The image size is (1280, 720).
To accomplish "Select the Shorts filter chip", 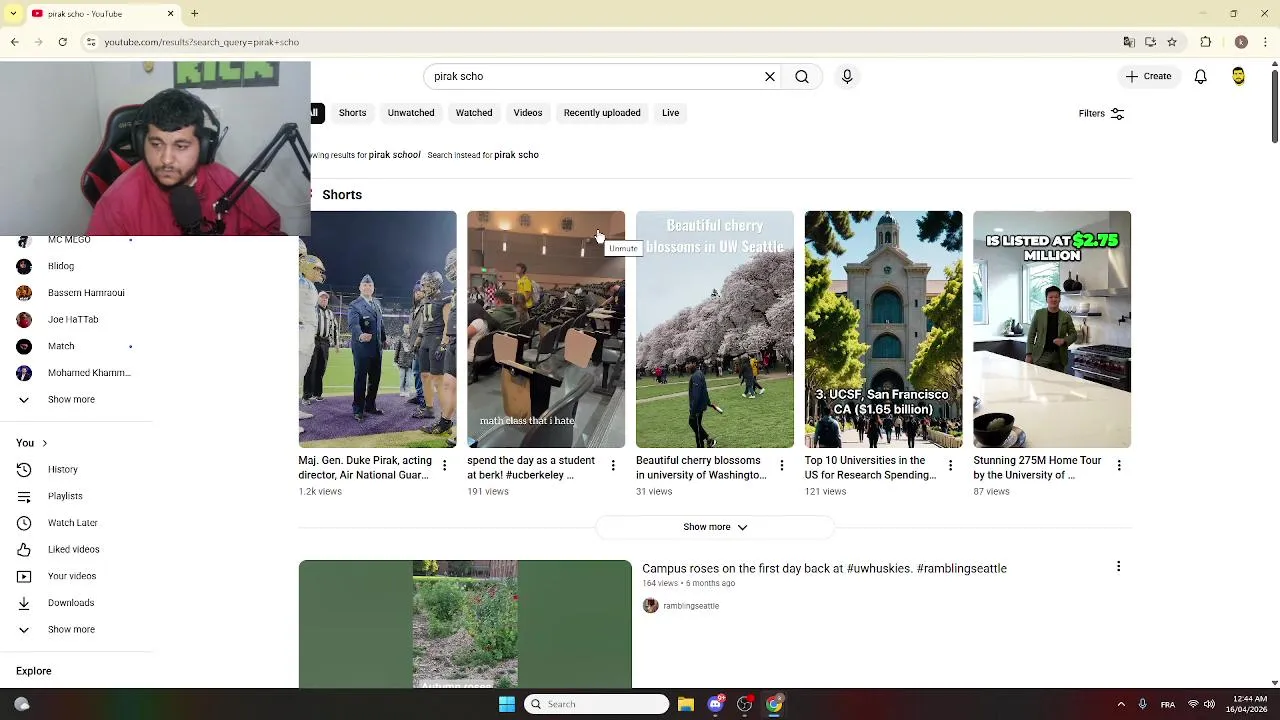I will 352,113.
